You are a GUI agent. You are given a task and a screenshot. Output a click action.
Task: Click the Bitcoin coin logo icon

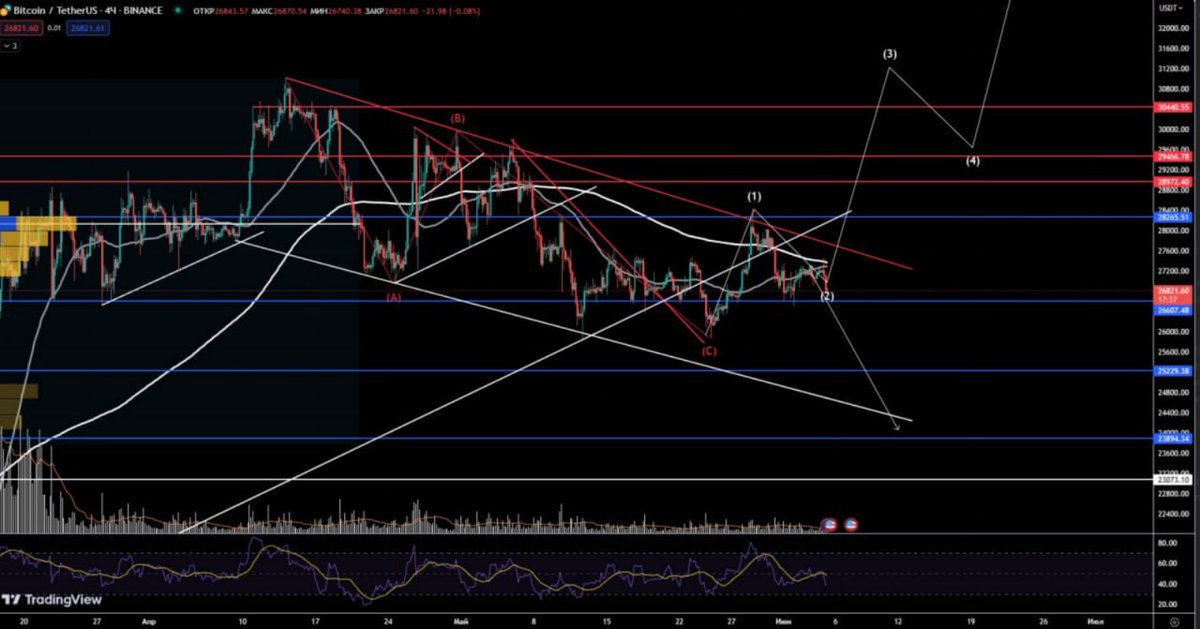click(6, 9)
